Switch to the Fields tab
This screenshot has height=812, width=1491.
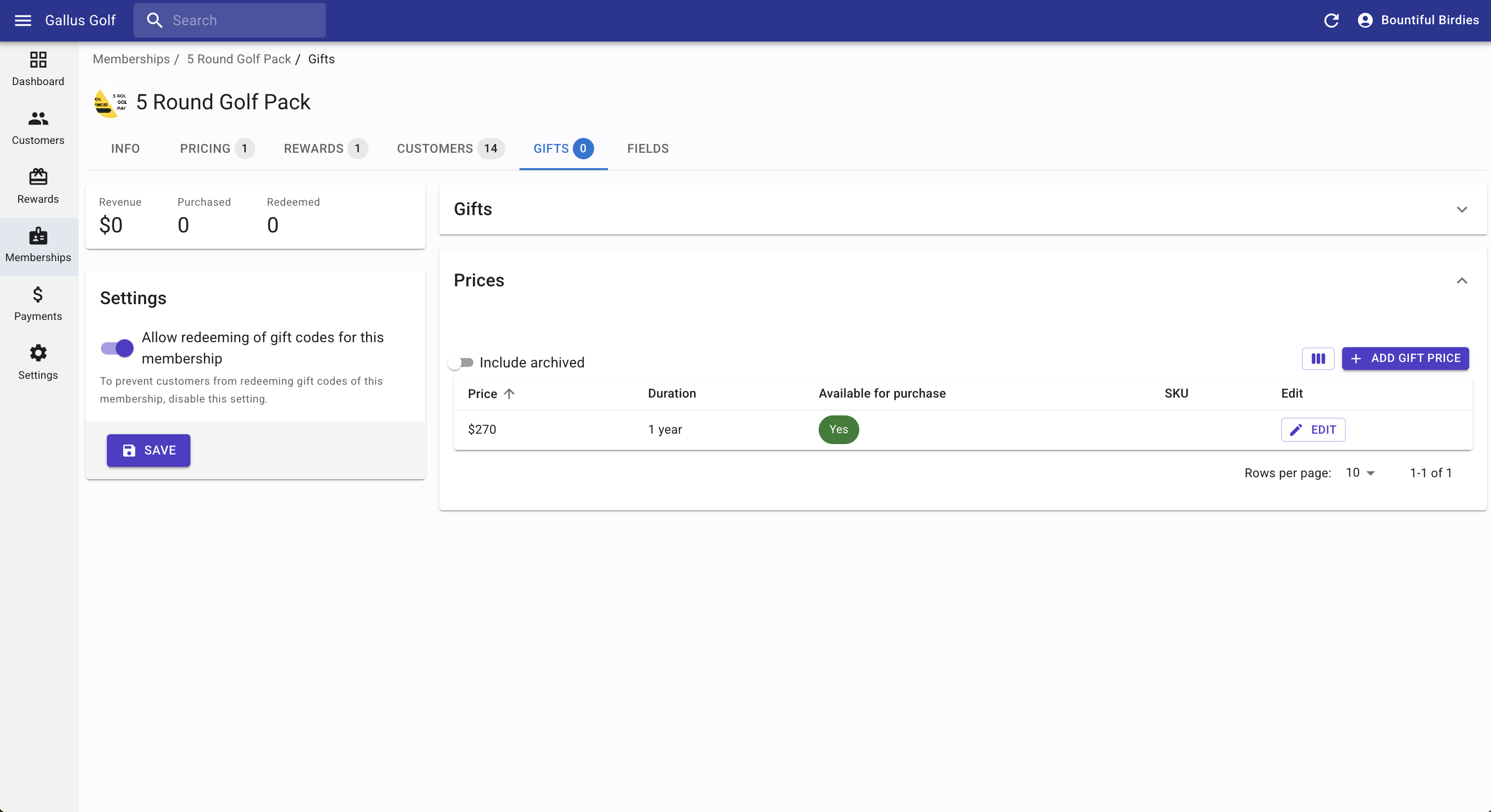pos(648,149)
